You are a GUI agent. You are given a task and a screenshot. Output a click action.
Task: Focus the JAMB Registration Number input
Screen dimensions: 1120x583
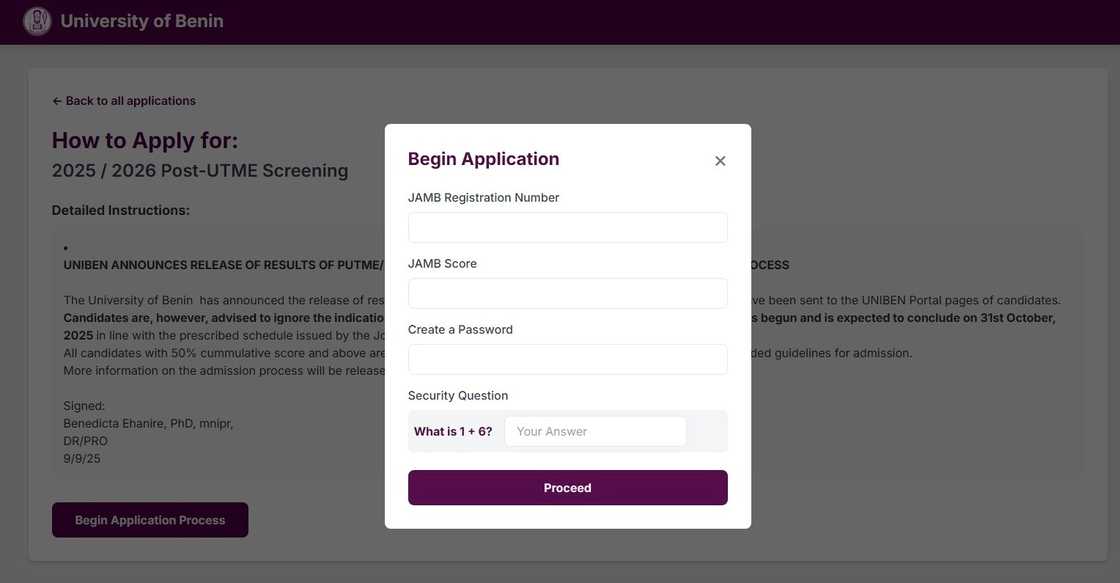(568, 229)
